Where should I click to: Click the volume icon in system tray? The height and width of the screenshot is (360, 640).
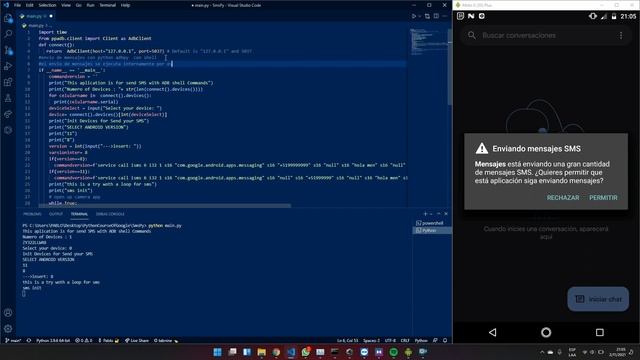[x=593, y=352]
